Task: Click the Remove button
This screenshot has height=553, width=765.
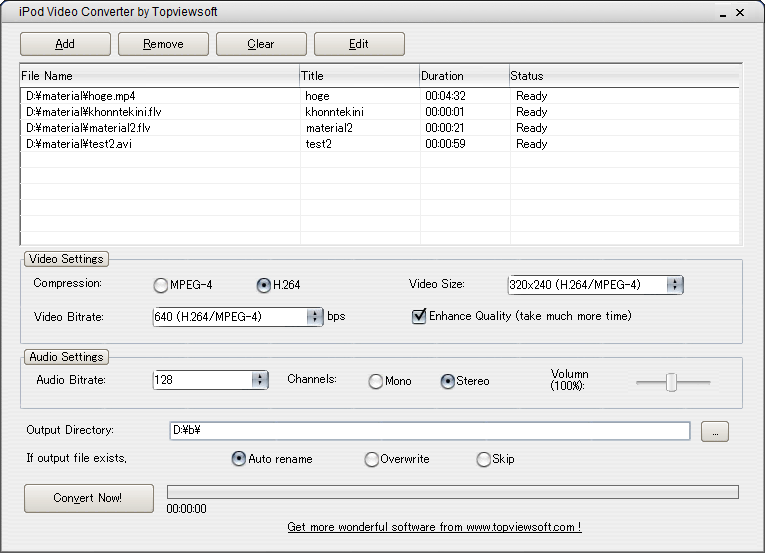Action: [163, 44]
